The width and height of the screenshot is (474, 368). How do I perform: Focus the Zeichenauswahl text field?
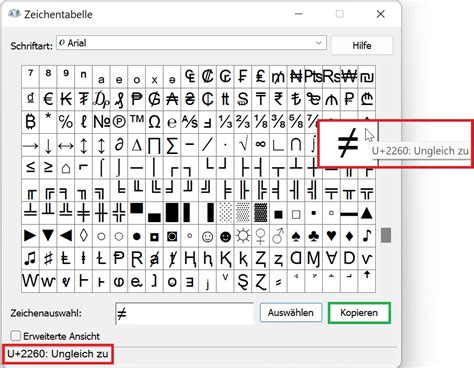[x=184, y=313]
